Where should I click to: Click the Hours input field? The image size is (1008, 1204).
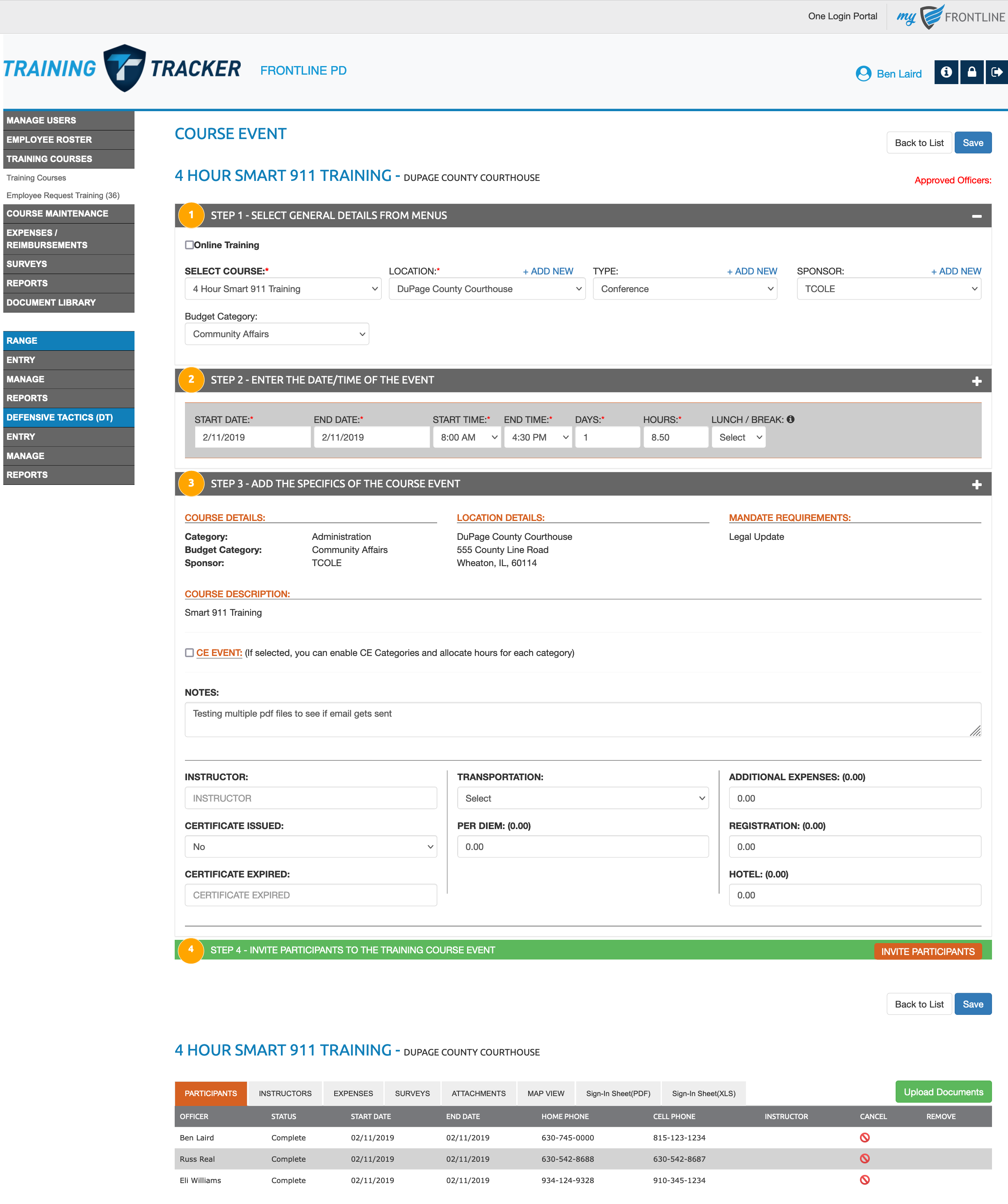[x=675, y=437]
